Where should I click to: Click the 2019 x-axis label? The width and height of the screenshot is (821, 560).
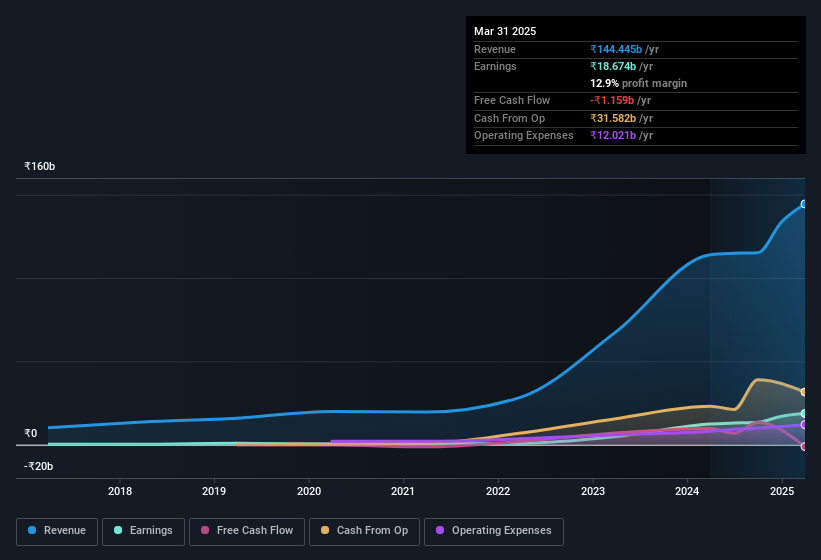point(214,491)
